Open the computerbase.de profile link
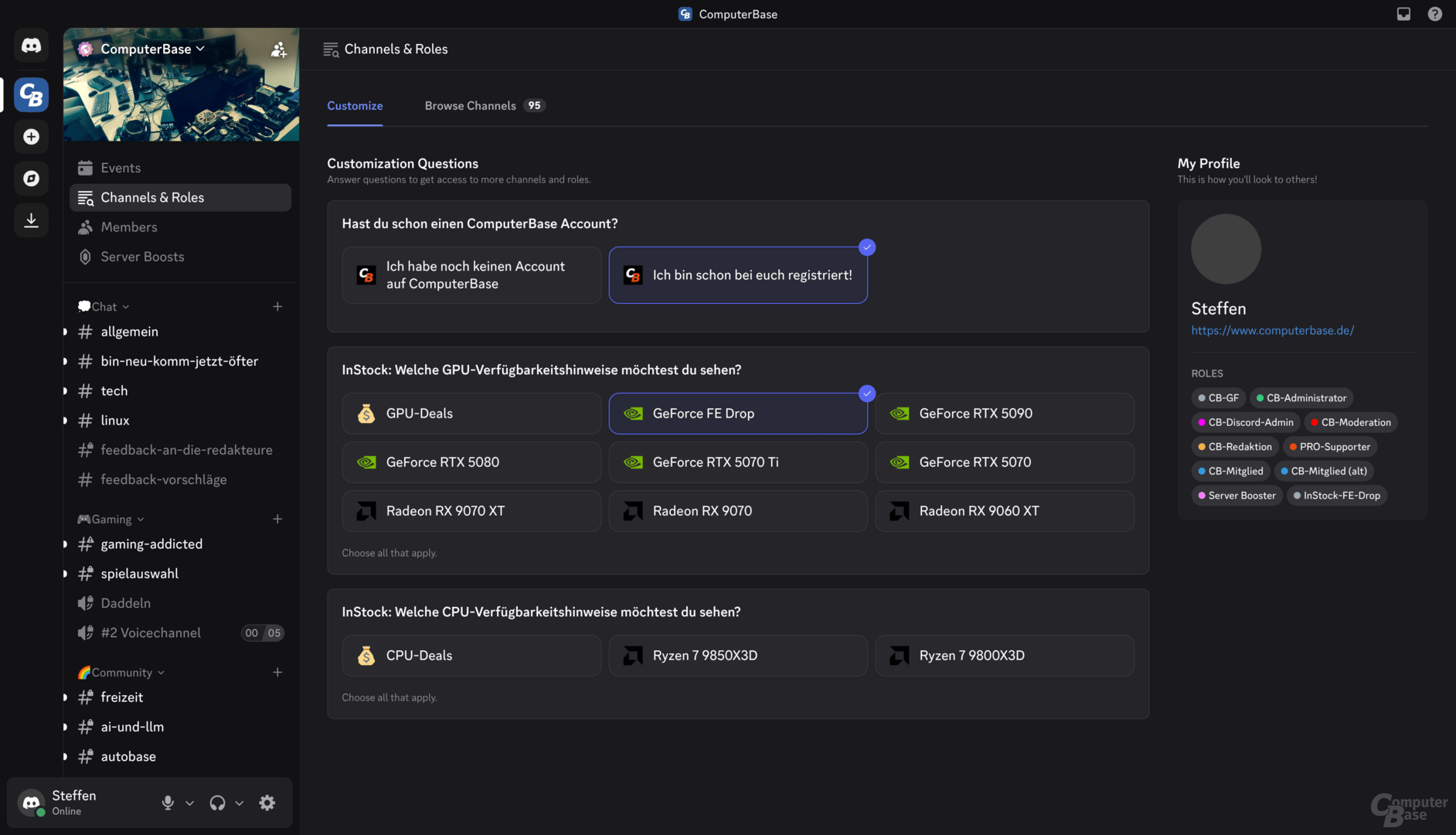Viewport: 1456px width, 835px height. tap(1272, 330)
